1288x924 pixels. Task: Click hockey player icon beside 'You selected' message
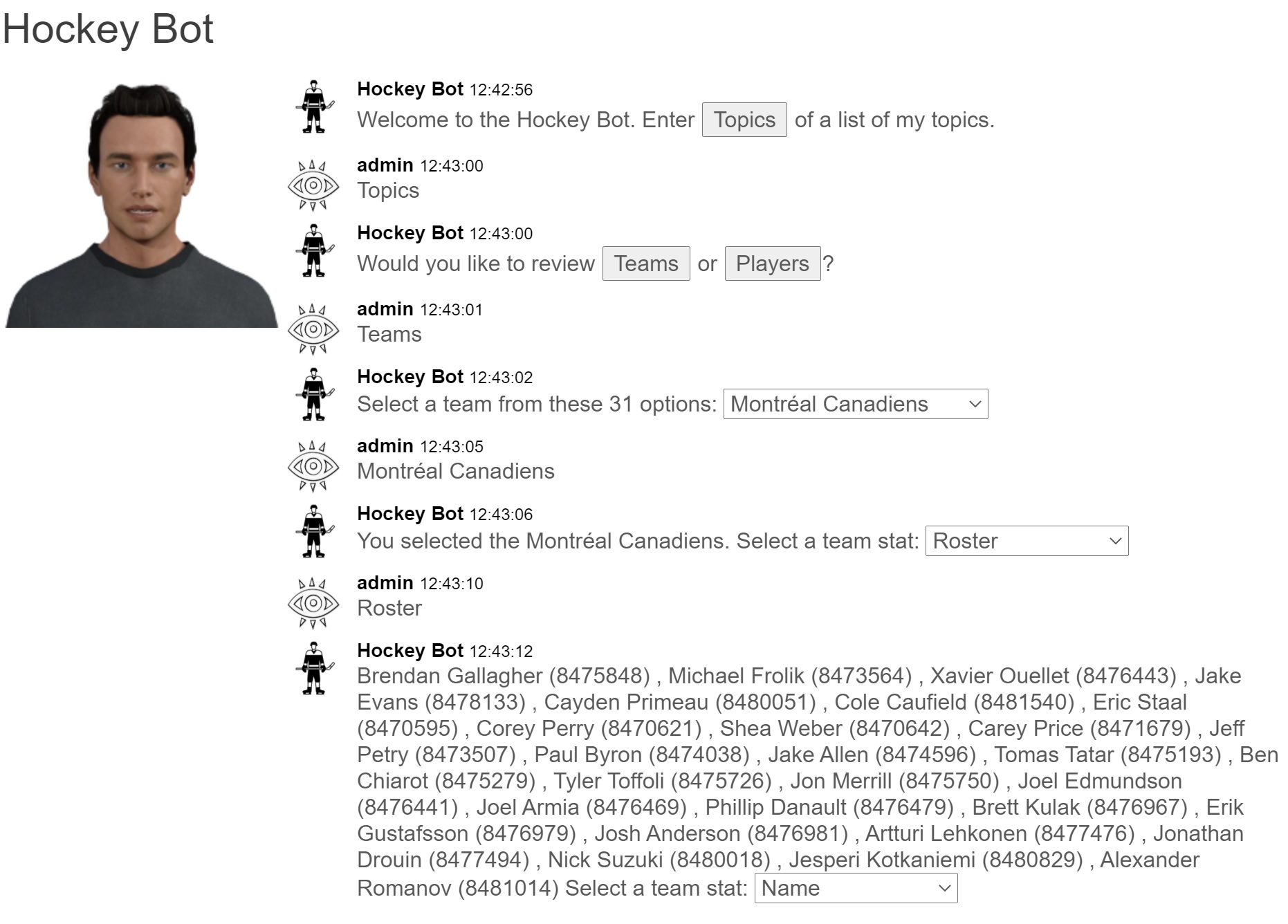[314, 531]
